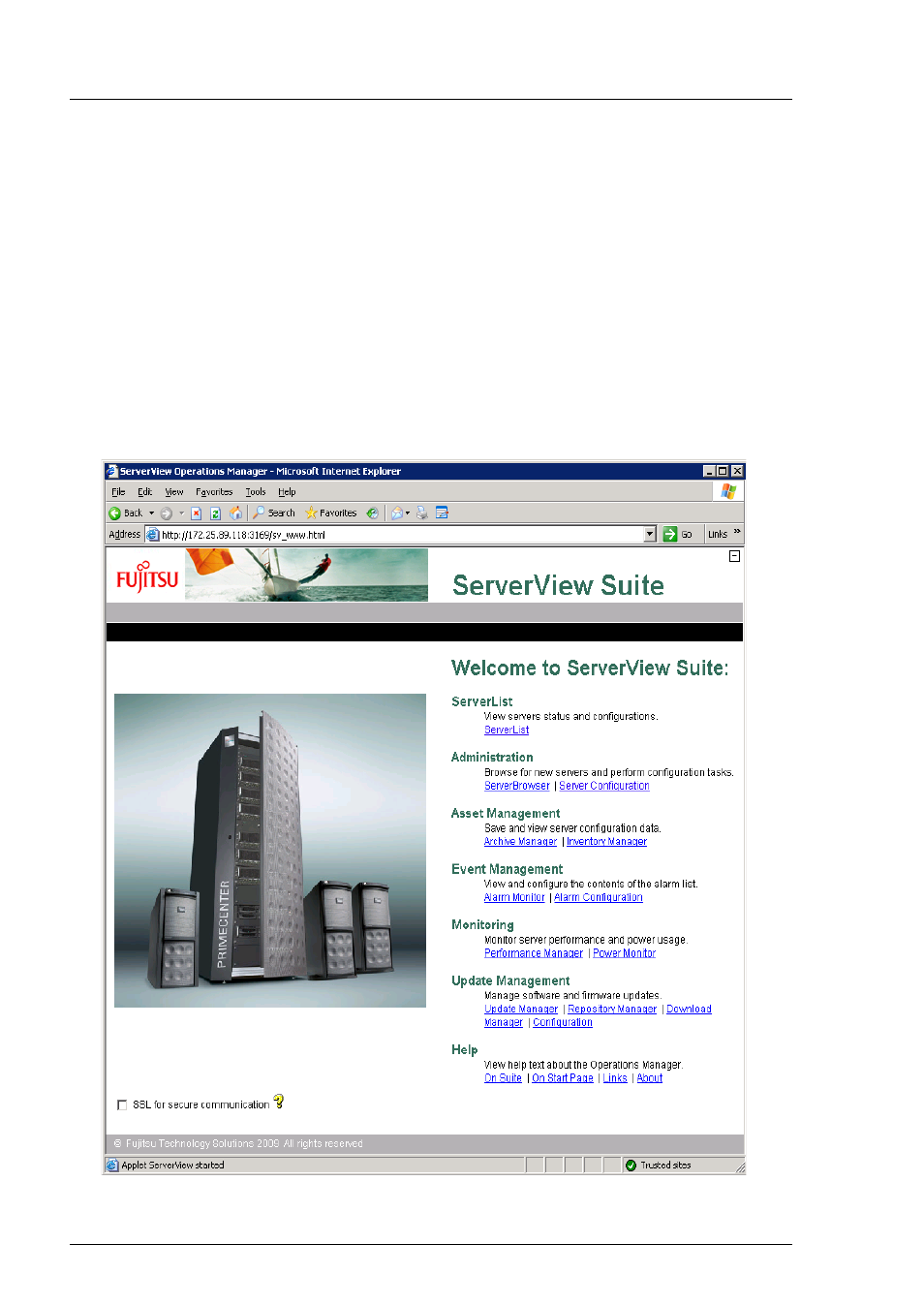
Task: Open the Back history dropdown arrow
Action: click(151, 513)
